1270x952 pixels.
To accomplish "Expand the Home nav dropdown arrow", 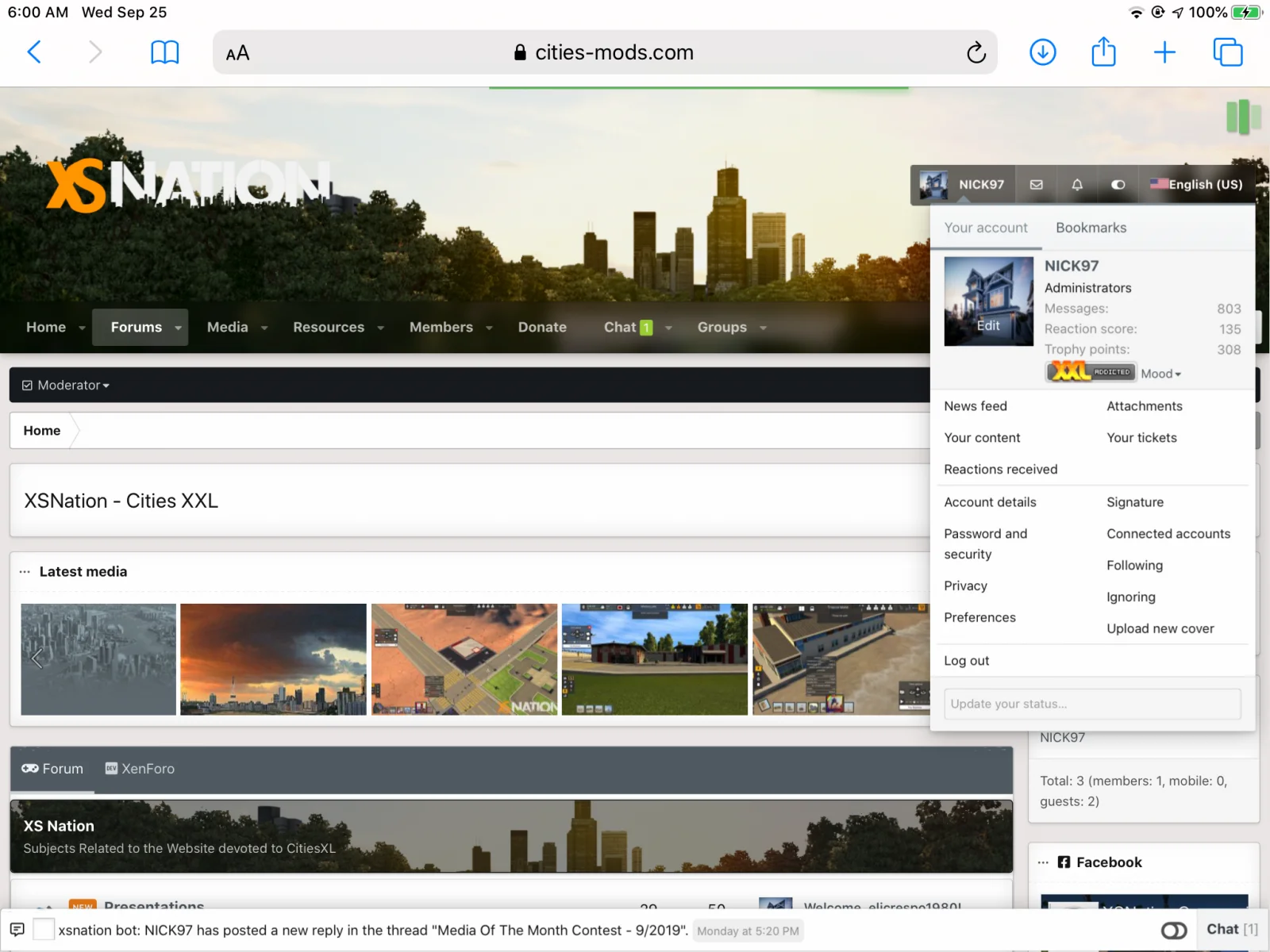I will click(x=82, y=328).
